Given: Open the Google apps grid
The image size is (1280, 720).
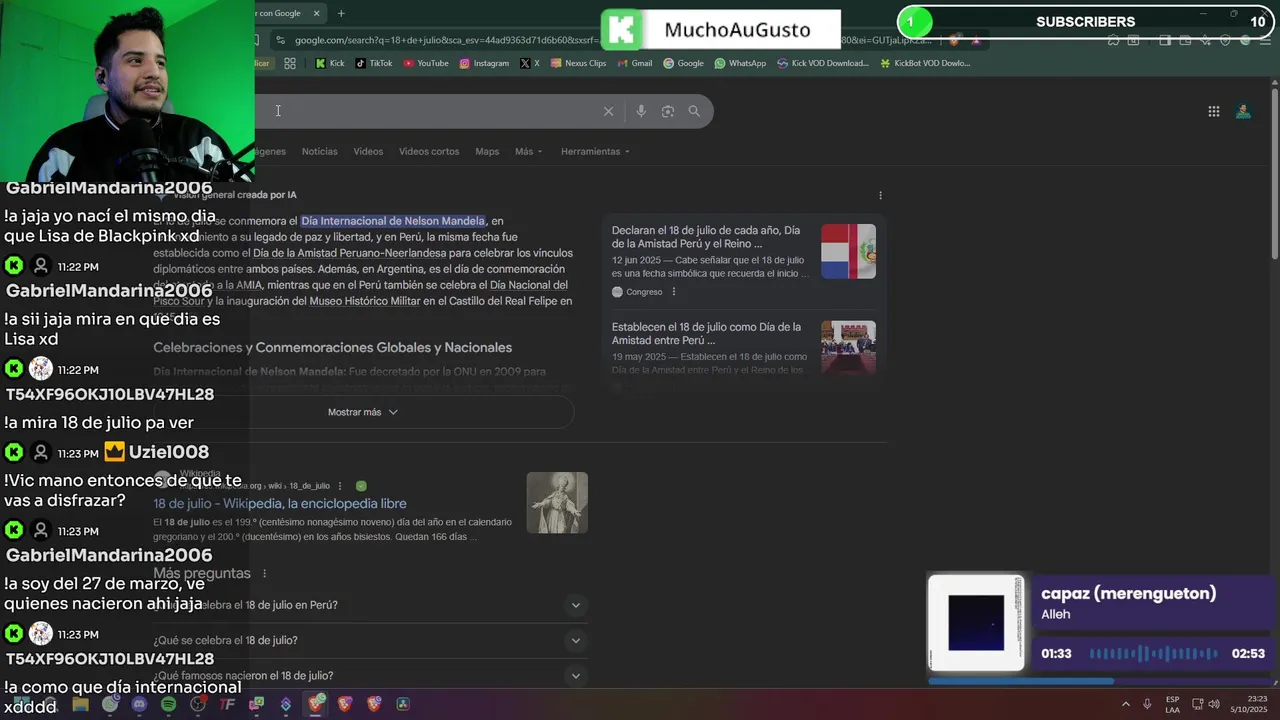Looking at the screenshot, I should click(1214, 112).
